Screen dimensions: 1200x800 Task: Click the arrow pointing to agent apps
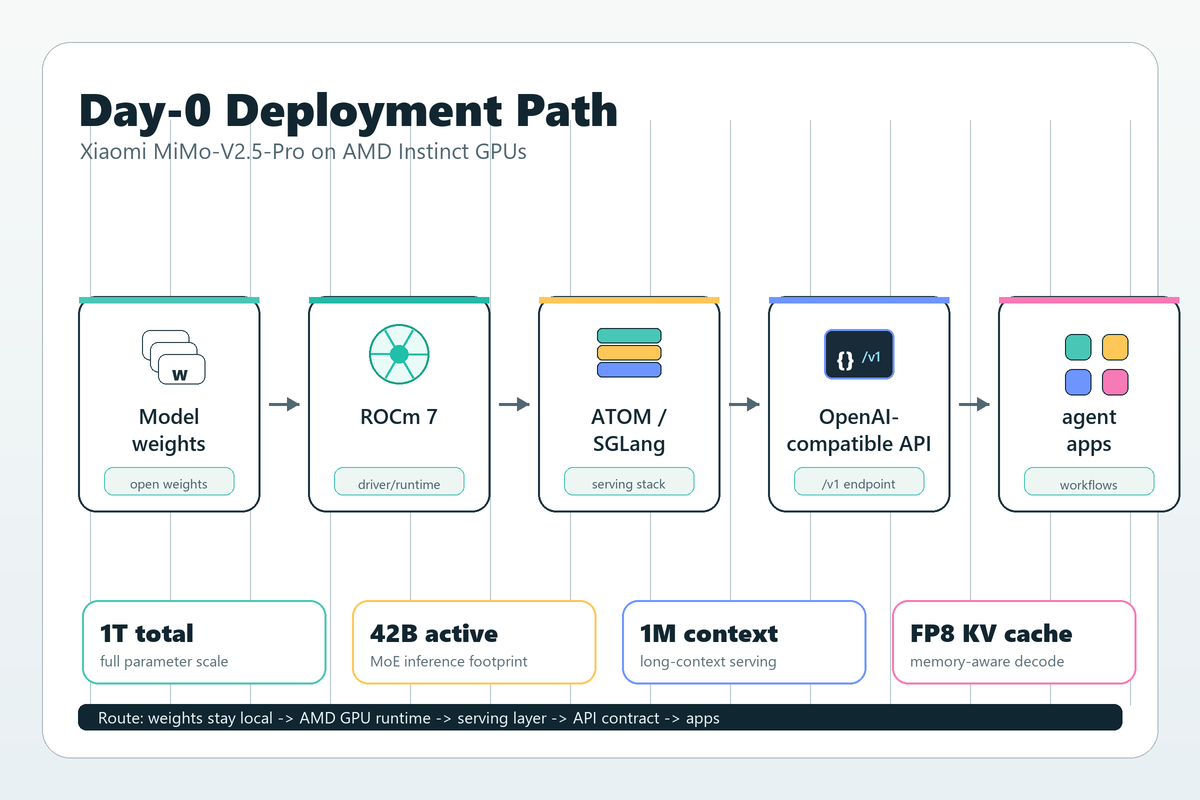974,404
